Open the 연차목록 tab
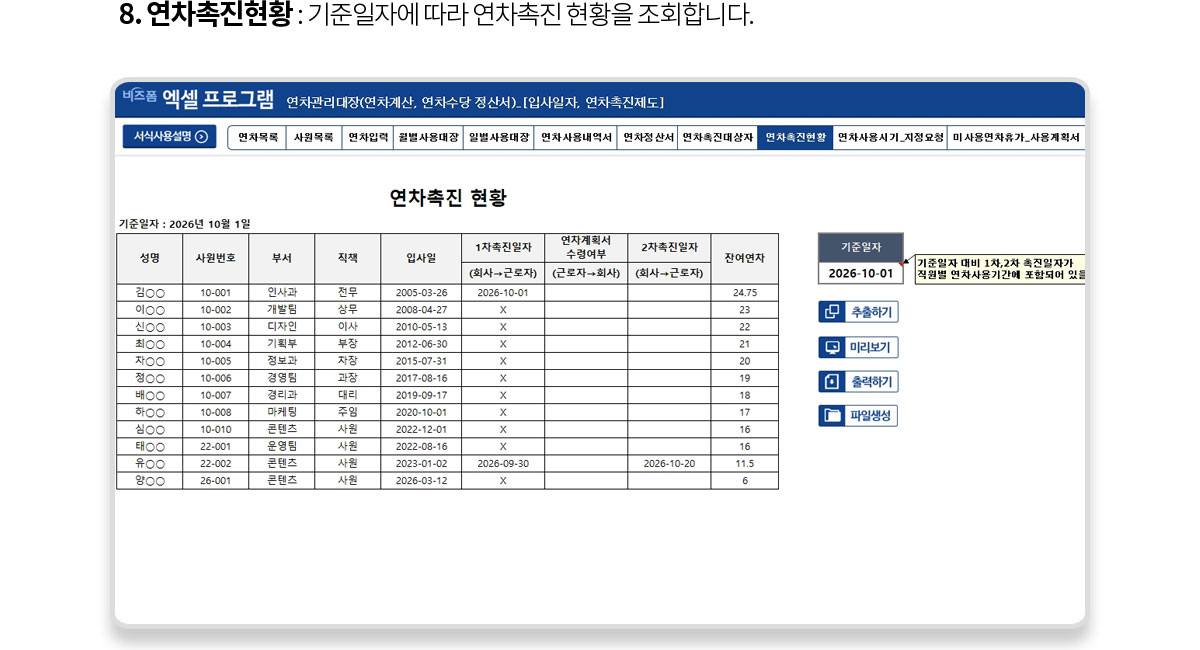 point(258,138)
